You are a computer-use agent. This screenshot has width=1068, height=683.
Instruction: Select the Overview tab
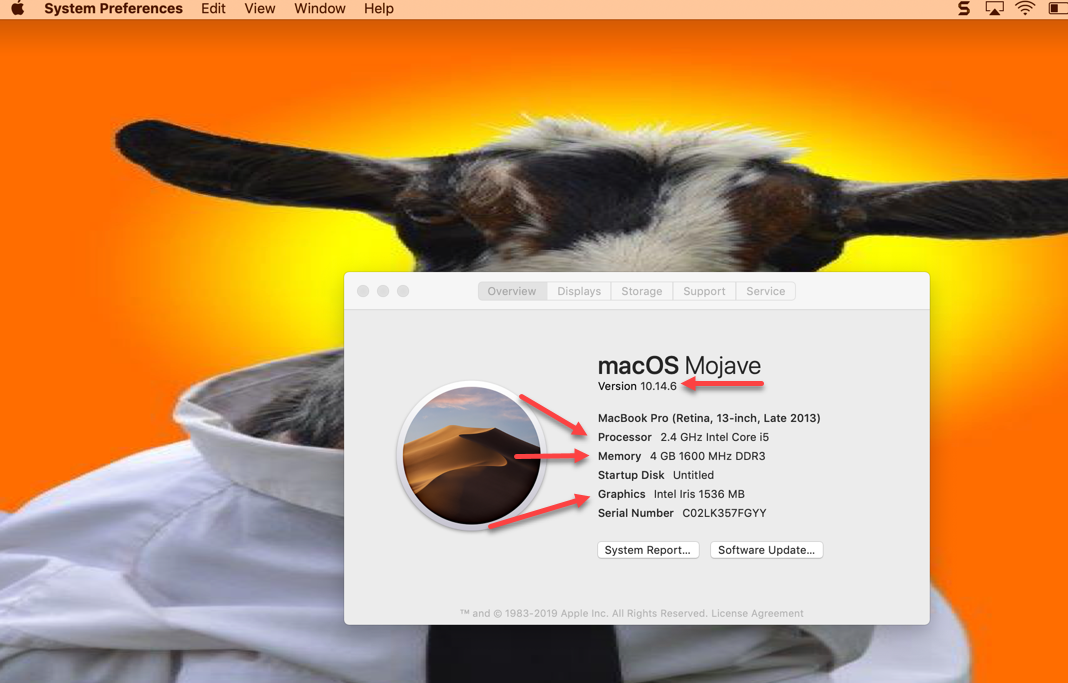pos(512,291)
